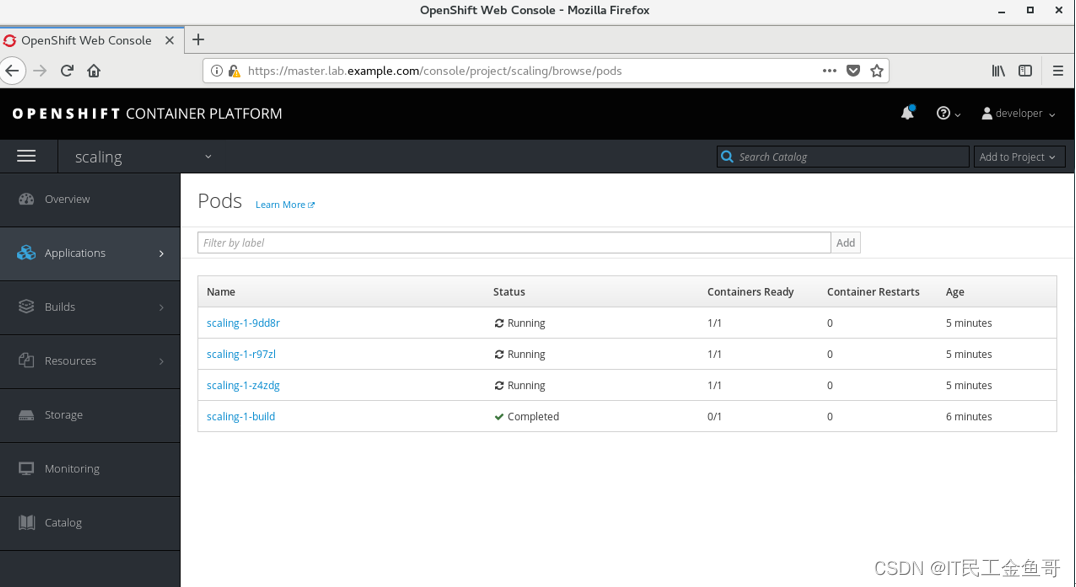The image size is (1076, 587).
Task: Click the 6 minutes age value
Action: coord(969,417)
